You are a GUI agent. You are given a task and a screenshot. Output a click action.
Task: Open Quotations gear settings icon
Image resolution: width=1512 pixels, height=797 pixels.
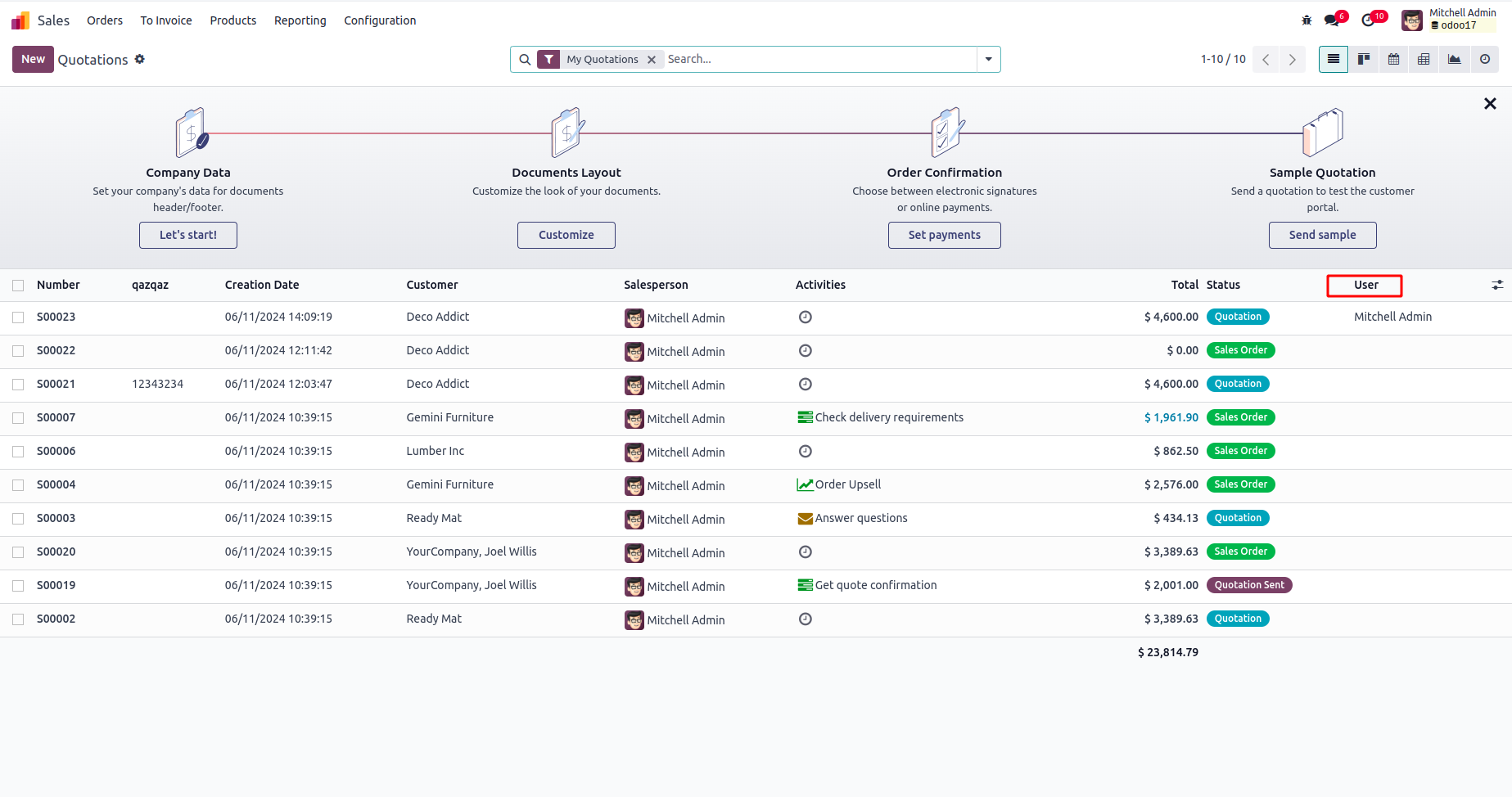click(140, 59)
